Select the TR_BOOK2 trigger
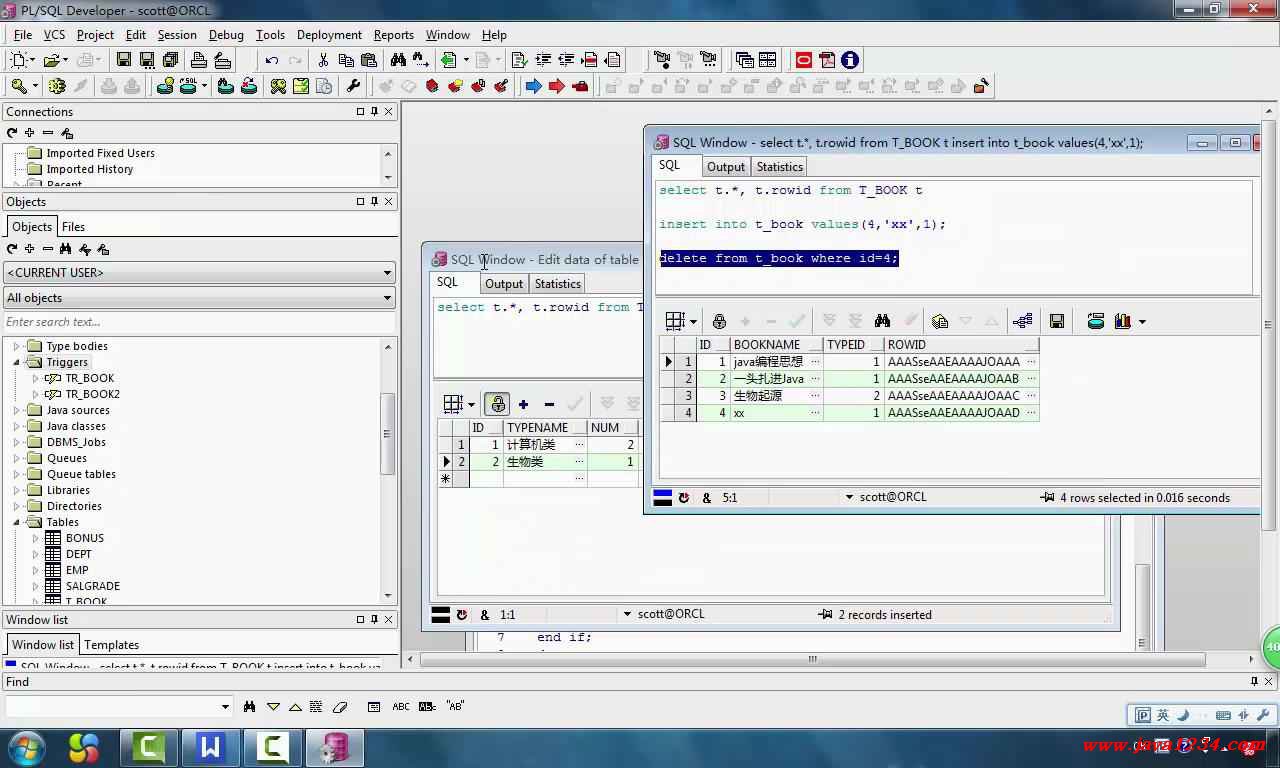The width and height of the screenshot is (1280, 768). click(x=92, y=394)
